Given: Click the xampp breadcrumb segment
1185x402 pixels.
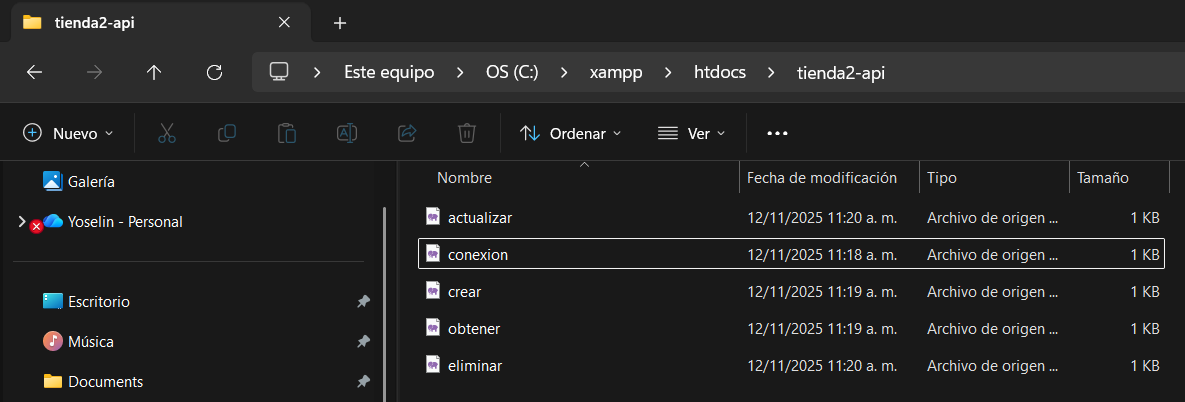Looking at the screenshot, I should (616, 73).
